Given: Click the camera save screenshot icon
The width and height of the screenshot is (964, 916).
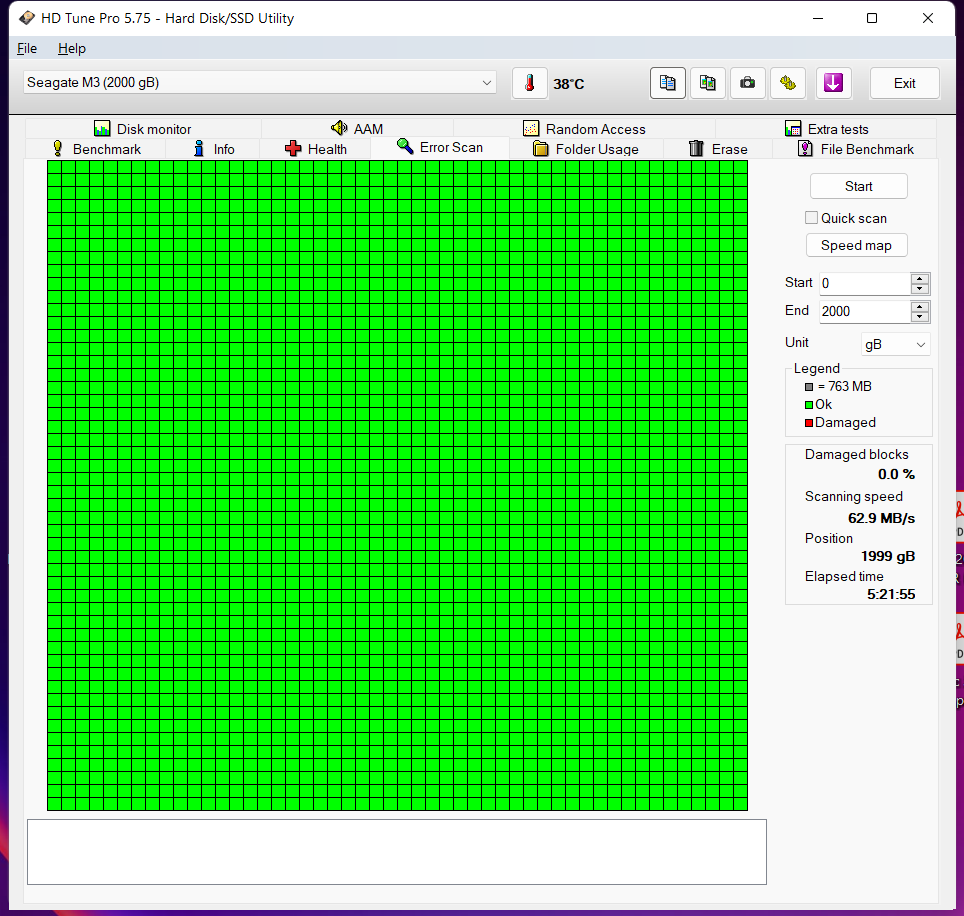Looking at the screenshot, I should (748, 83).
